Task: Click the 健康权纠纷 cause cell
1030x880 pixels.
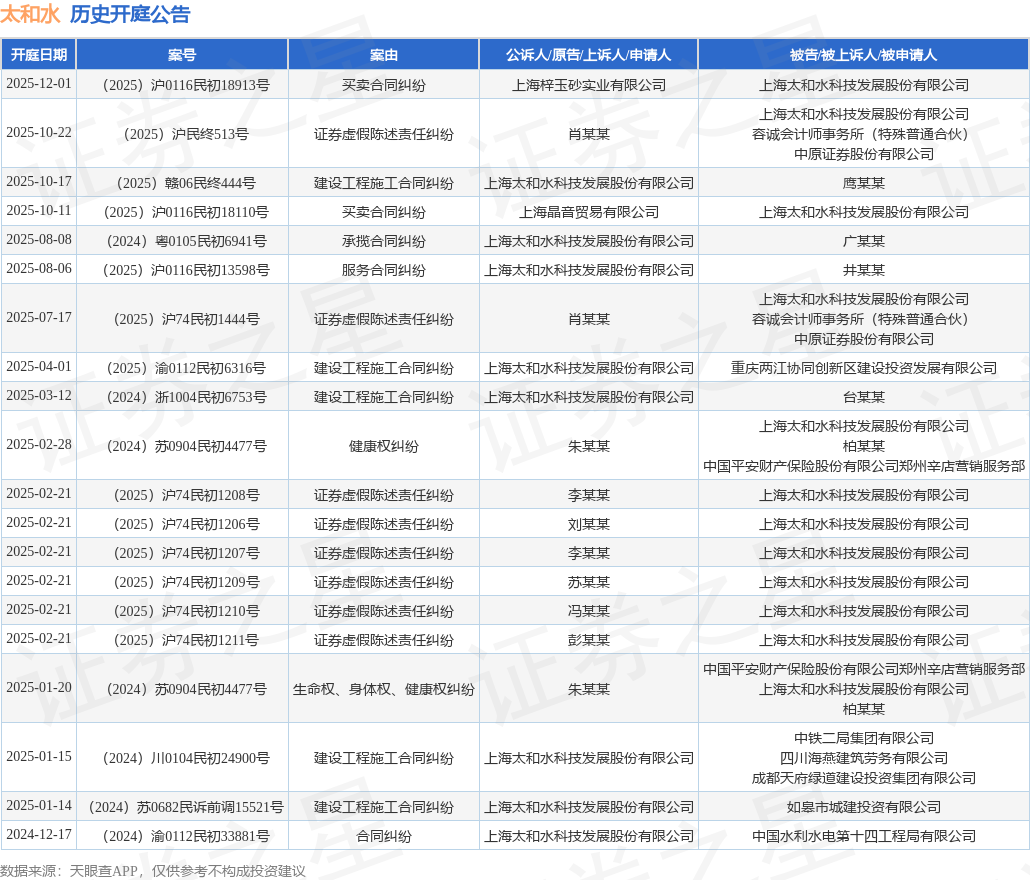Action: (384, 446)
